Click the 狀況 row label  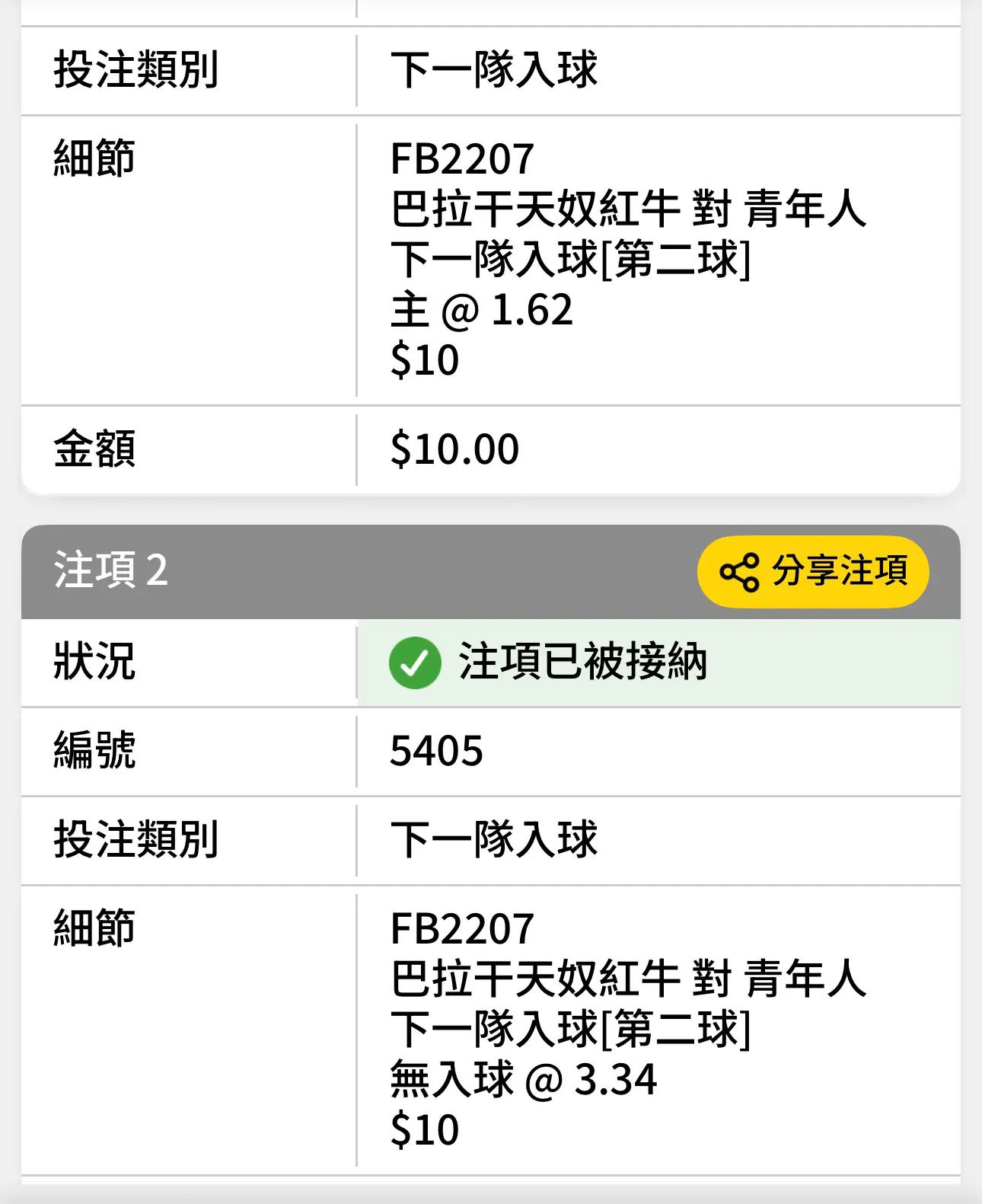(x=94, y=661)
